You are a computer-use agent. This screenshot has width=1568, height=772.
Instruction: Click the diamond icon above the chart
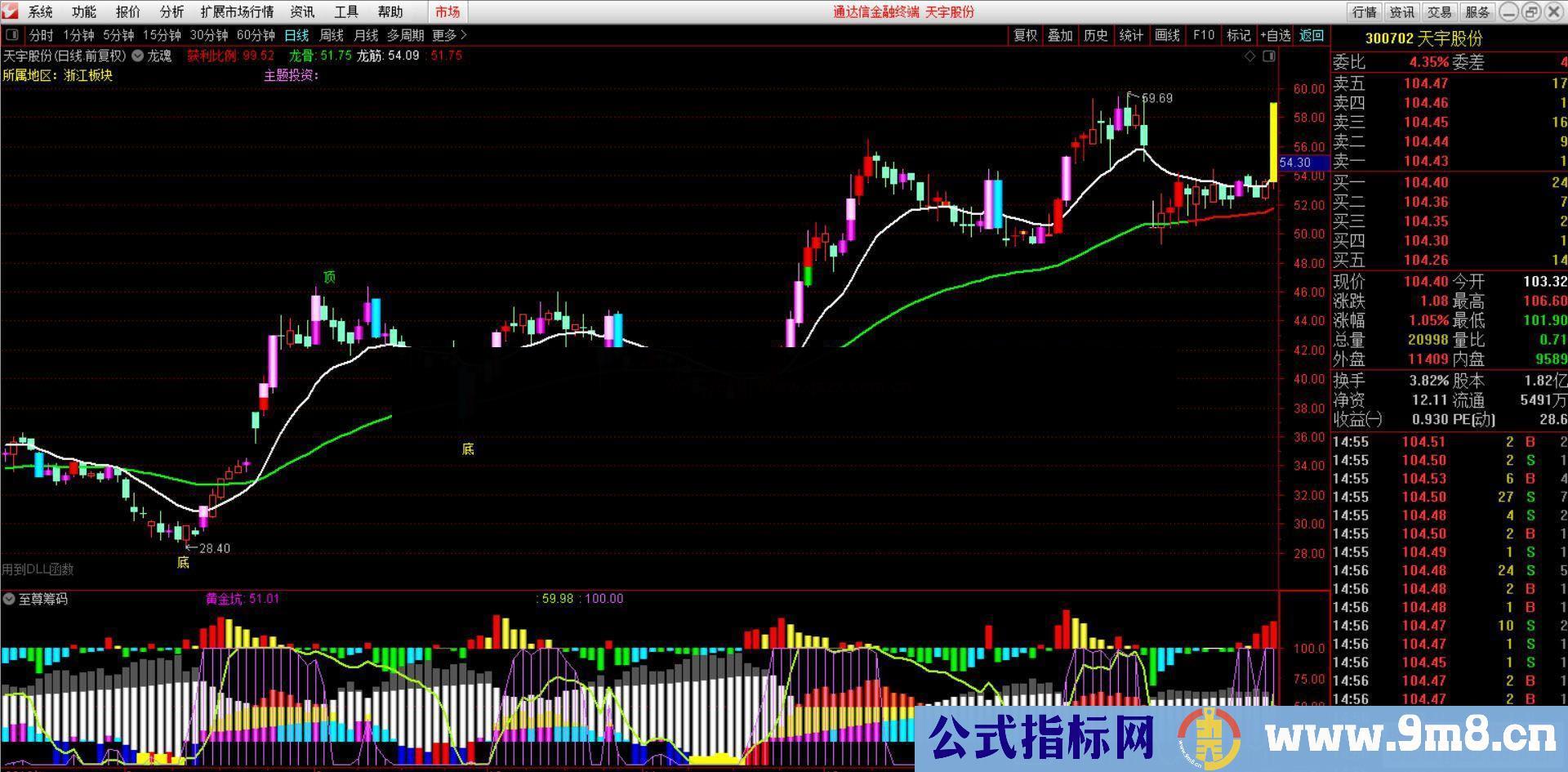(1249, 56)
